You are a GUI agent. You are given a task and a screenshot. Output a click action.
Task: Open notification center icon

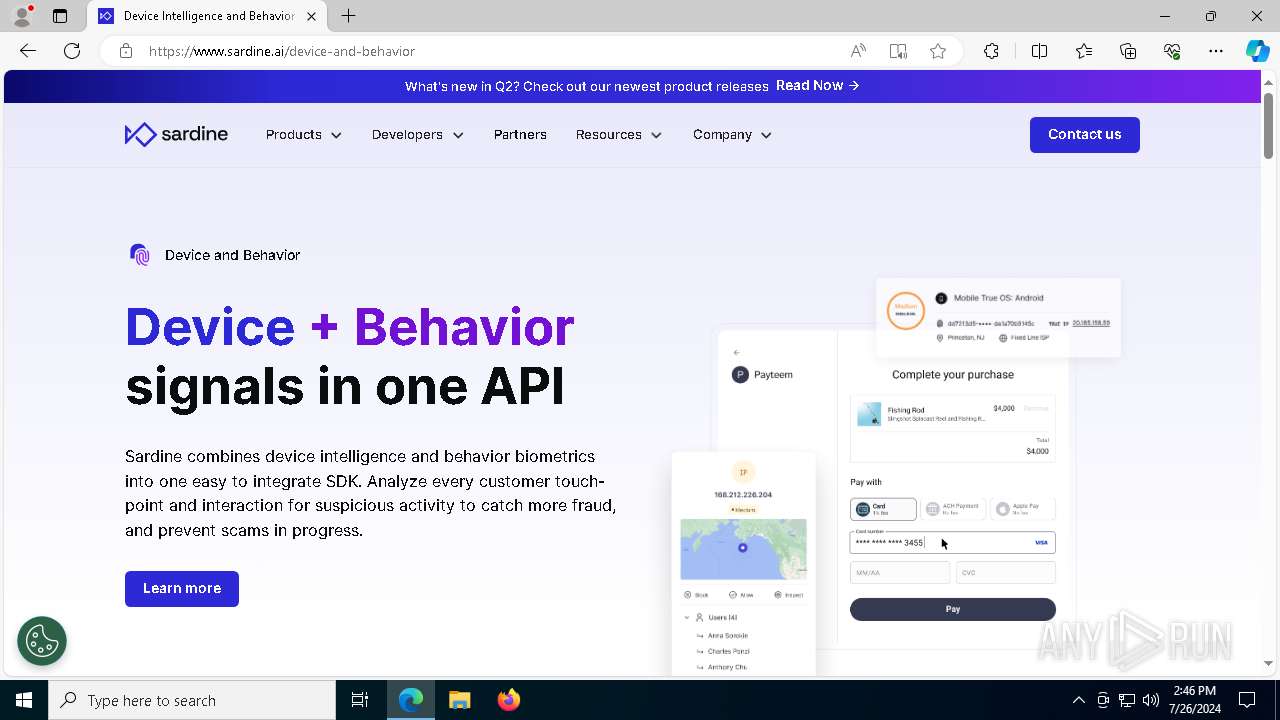coord(1247,700)
